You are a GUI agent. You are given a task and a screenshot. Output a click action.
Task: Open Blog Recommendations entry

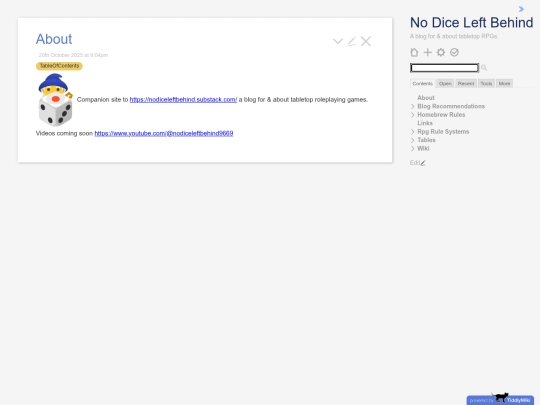coord(451,106)
